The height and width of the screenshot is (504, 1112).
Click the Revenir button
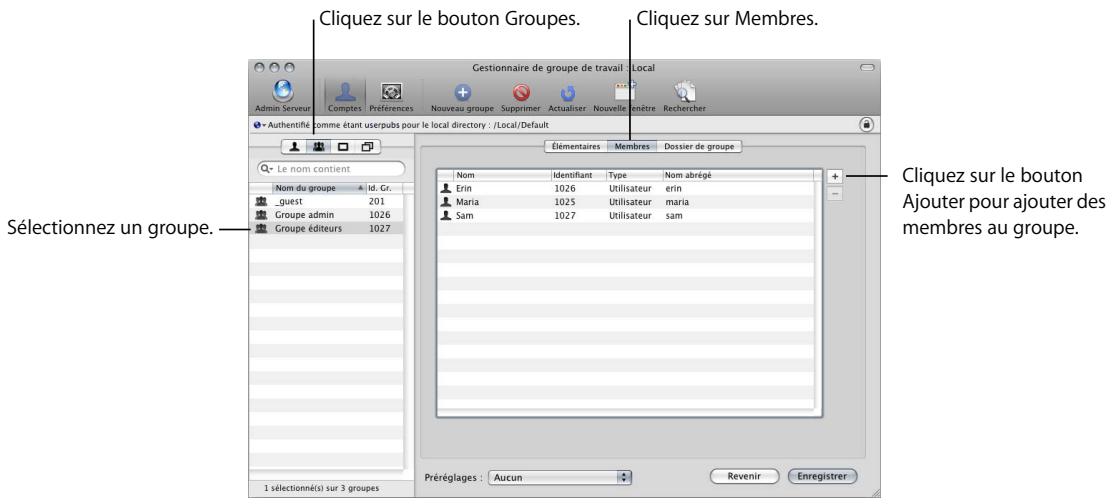coord(745,476)
